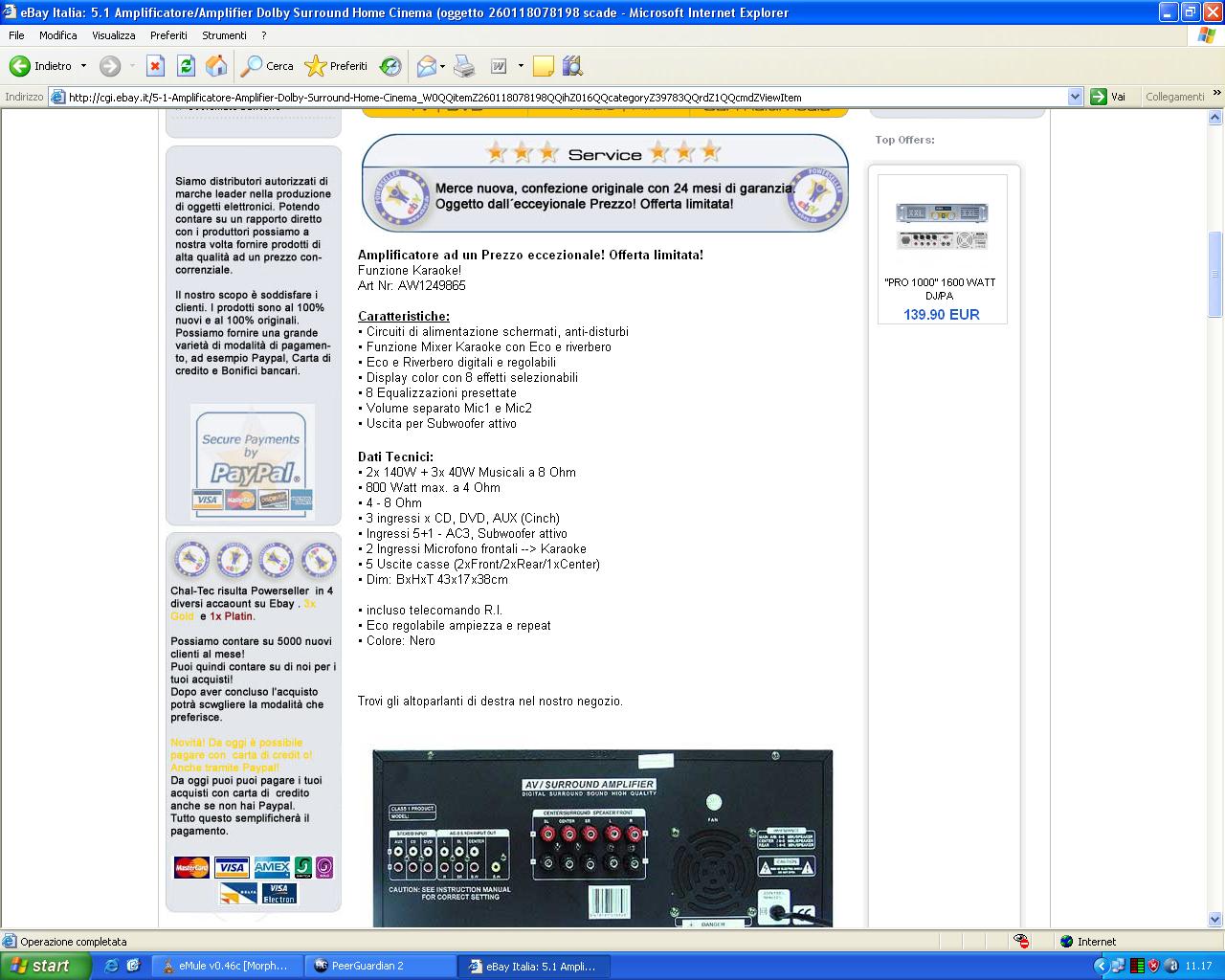Viewport: 1225px width, 980px height.
Task: Open the File menu
Action: 16,35
